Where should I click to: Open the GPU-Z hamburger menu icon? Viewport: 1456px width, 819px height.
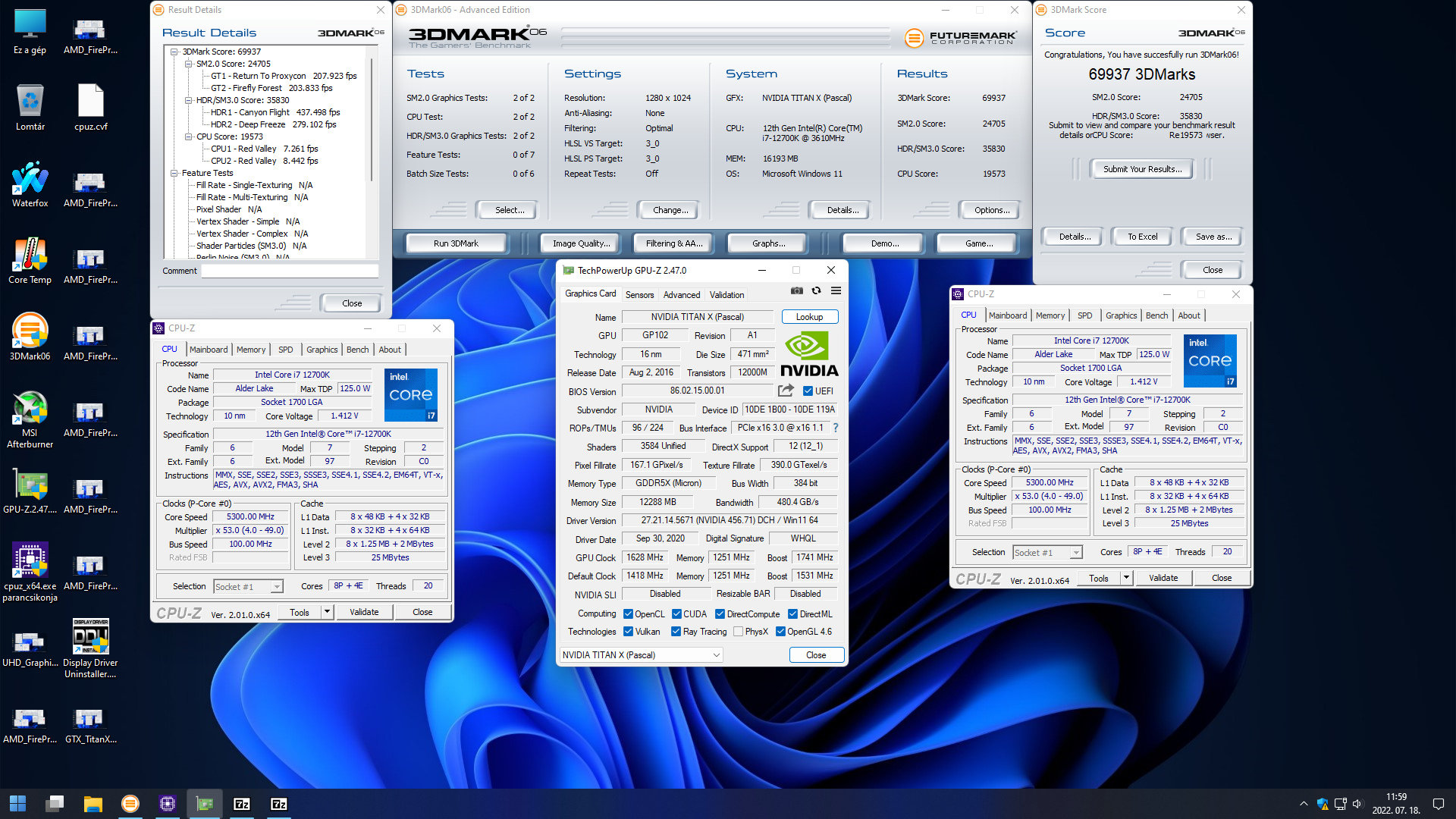pos(836,290)
